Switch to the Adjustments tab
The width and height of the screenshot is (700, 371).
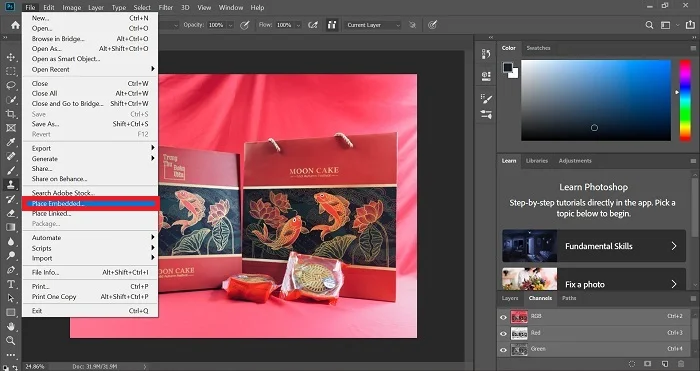point(575,161)
